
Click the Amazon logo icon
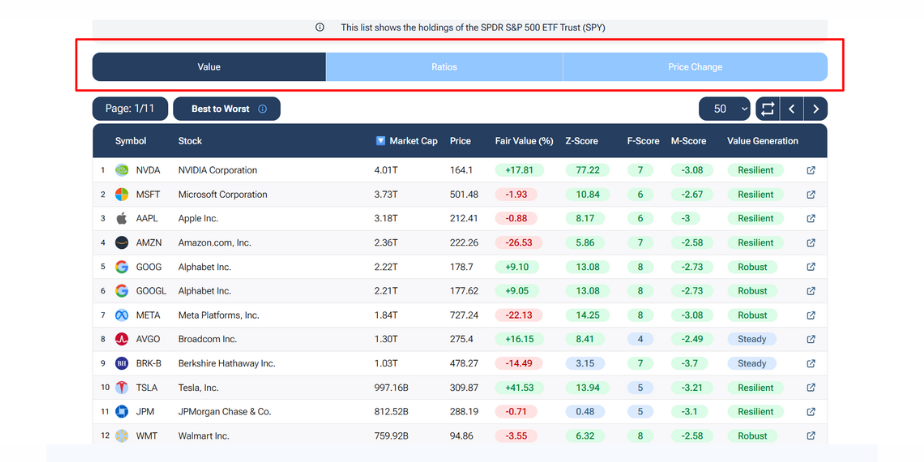121,243
